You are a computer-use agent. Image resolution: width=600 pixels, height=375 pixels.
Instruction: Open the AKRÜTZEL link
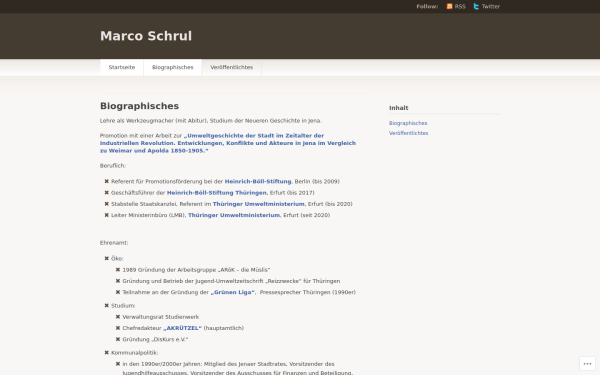point(182,328)
